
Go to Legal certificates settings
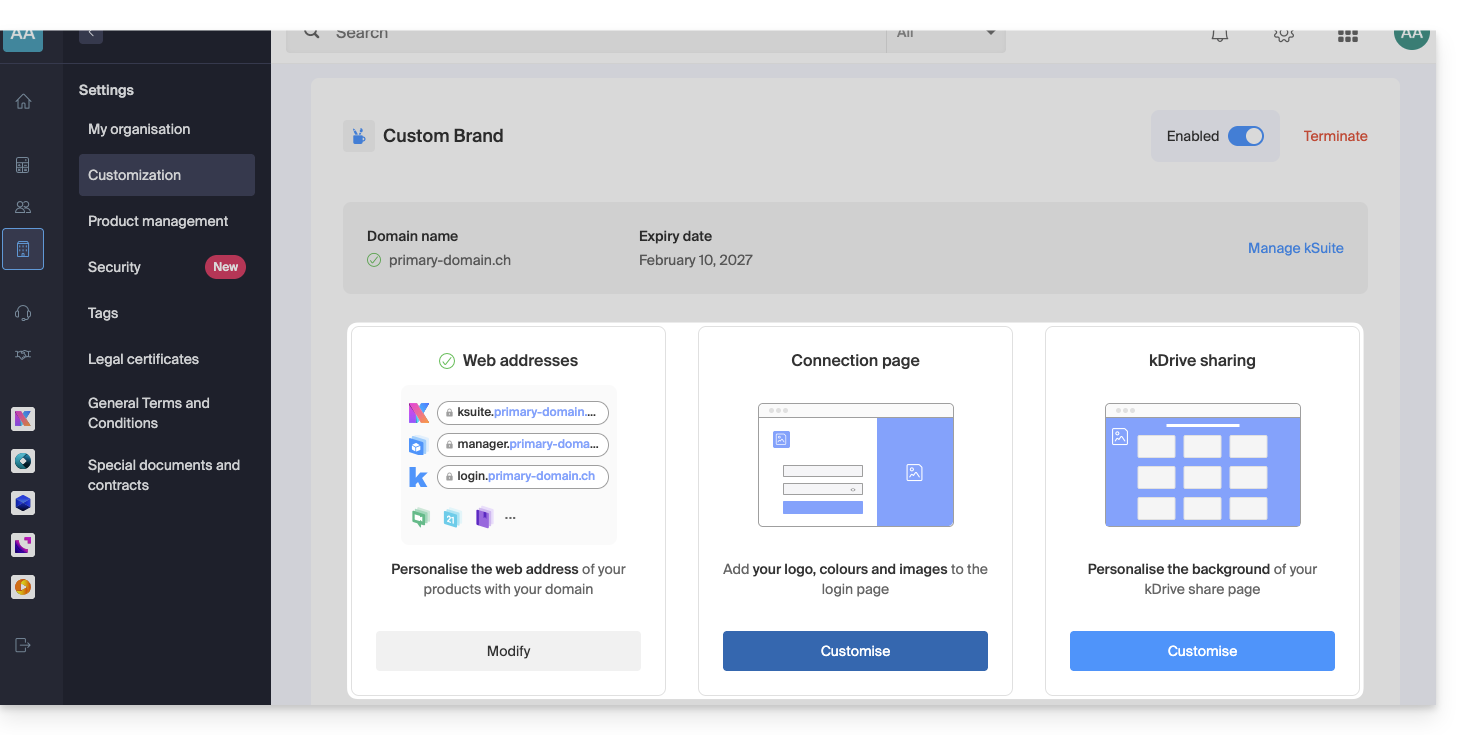(143, 359)
